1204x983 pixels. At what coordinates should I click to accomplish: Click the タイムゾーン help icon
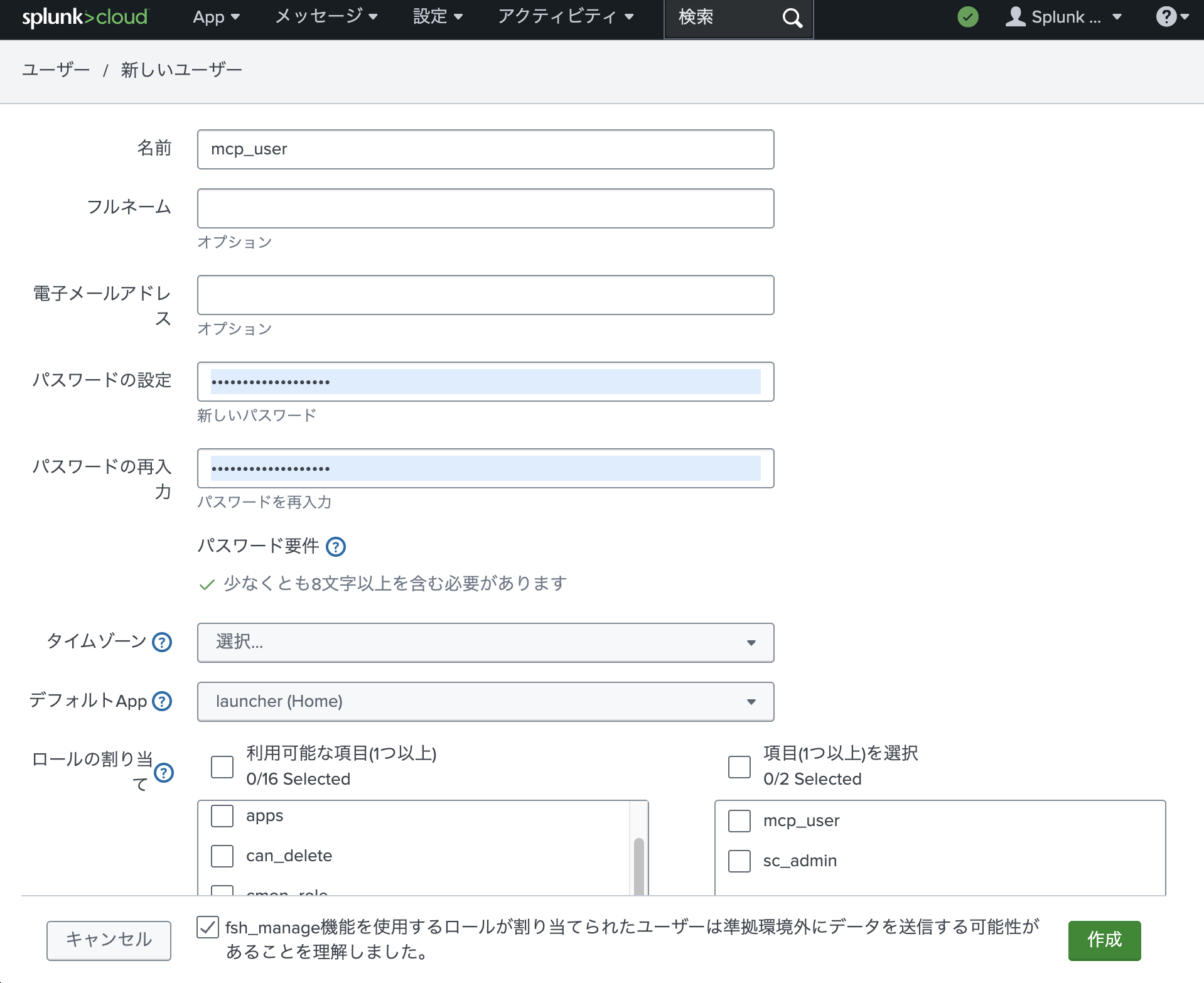(x=161, y=643)
